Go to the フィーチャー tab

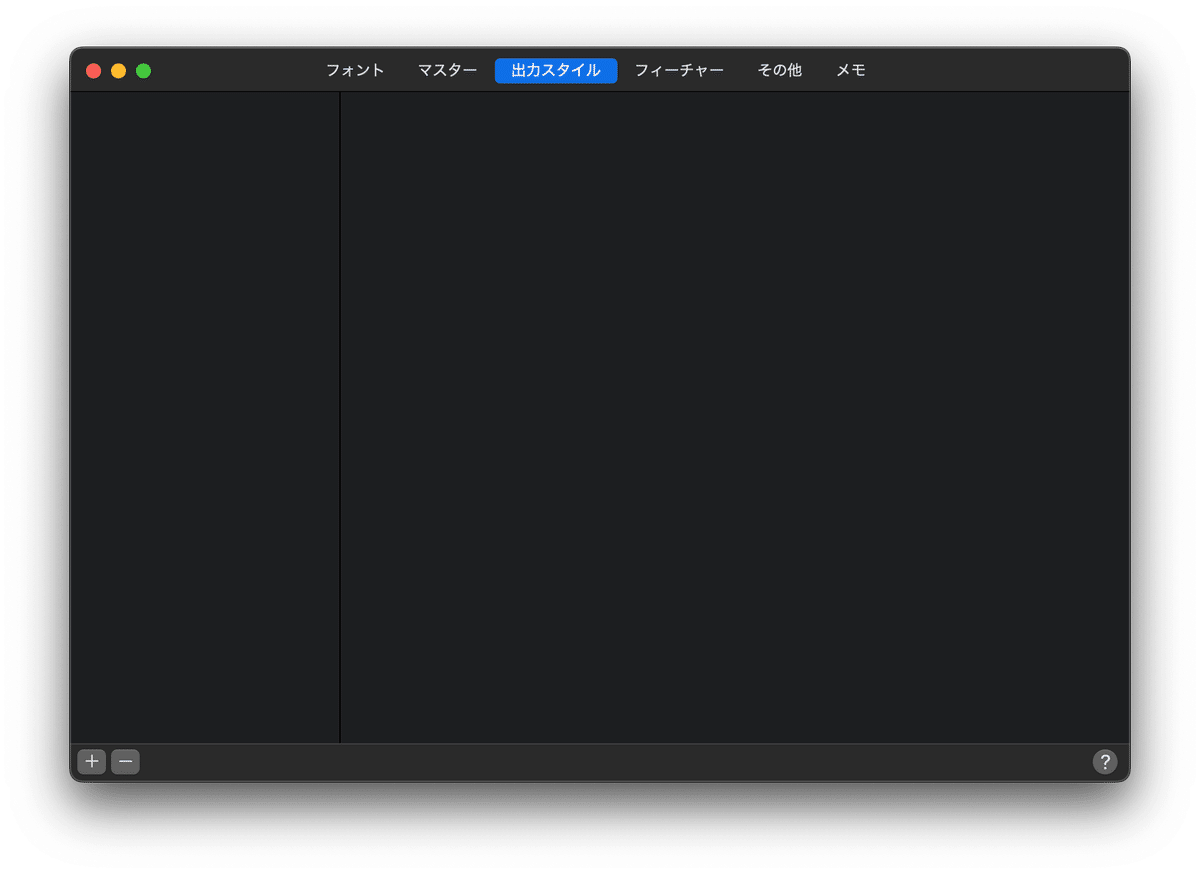coord(679,71)
